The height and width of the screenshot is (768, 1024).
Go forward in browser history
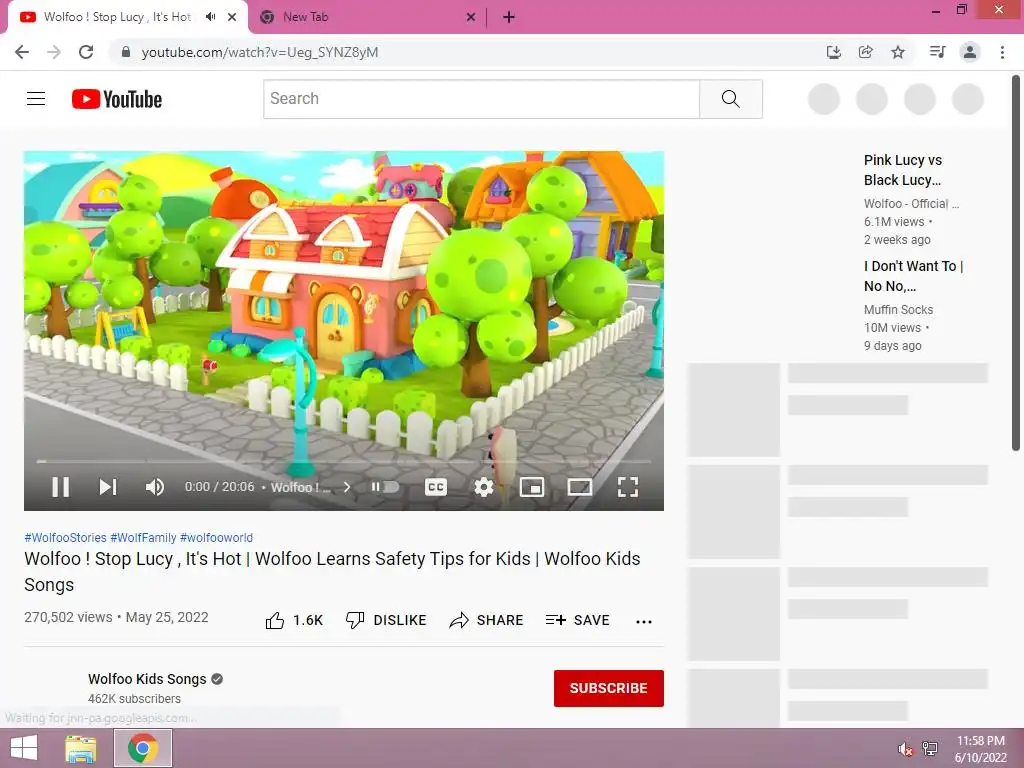point(54,52)
